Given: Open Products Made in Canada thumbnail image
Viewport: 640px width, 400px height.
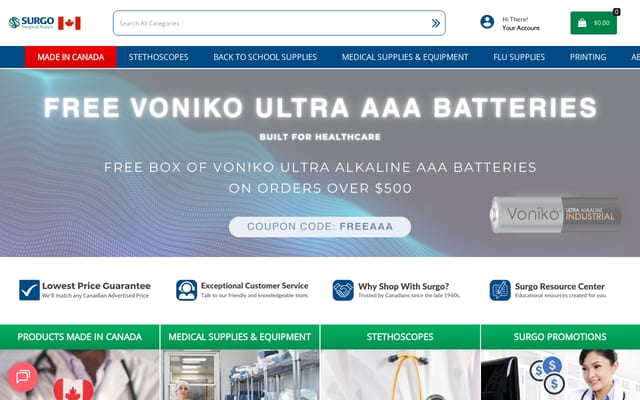Looking at the screenshot, I should pyautogui.click(x=80, y=375).
